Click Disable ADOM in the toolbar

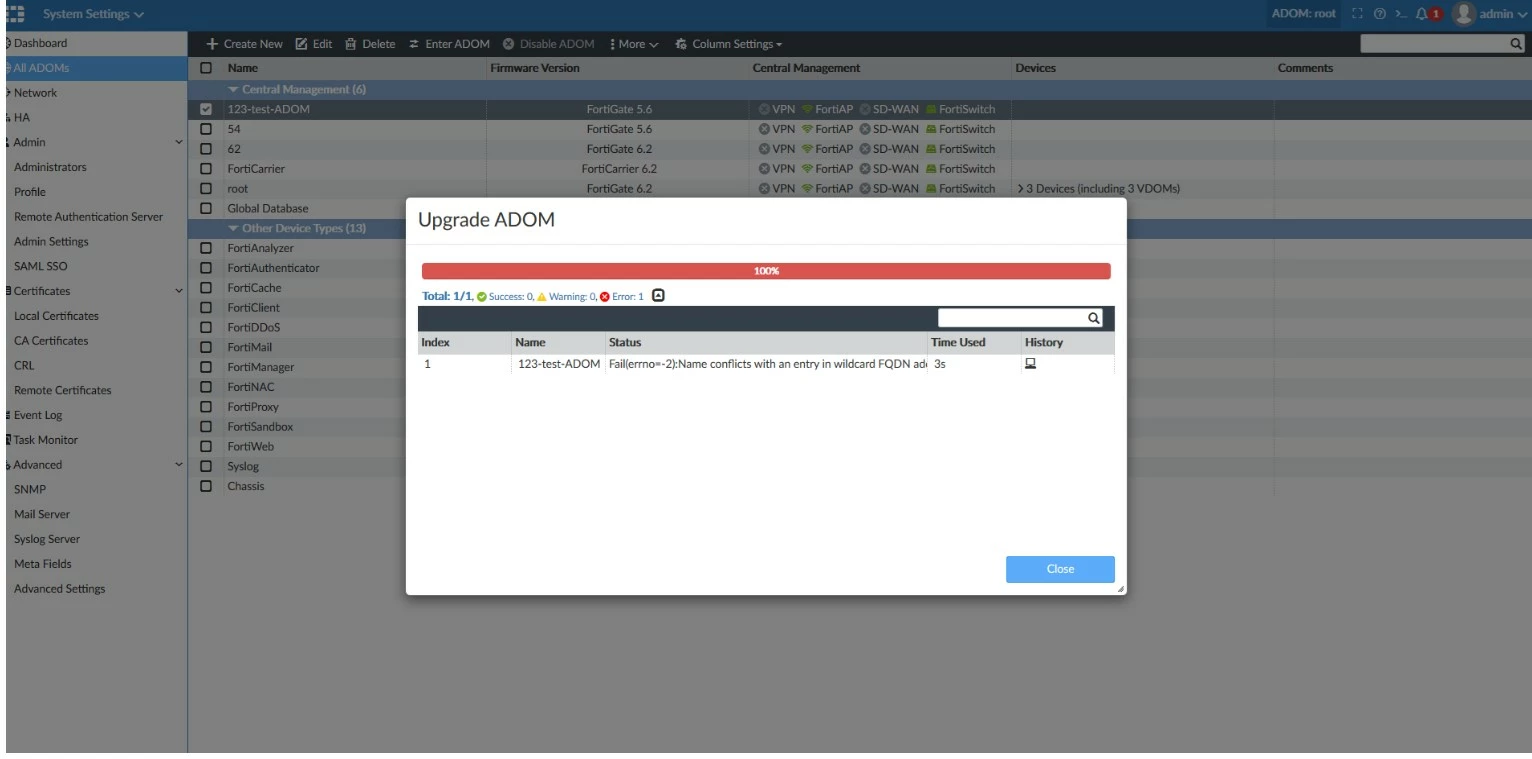(x=549, y=44)
